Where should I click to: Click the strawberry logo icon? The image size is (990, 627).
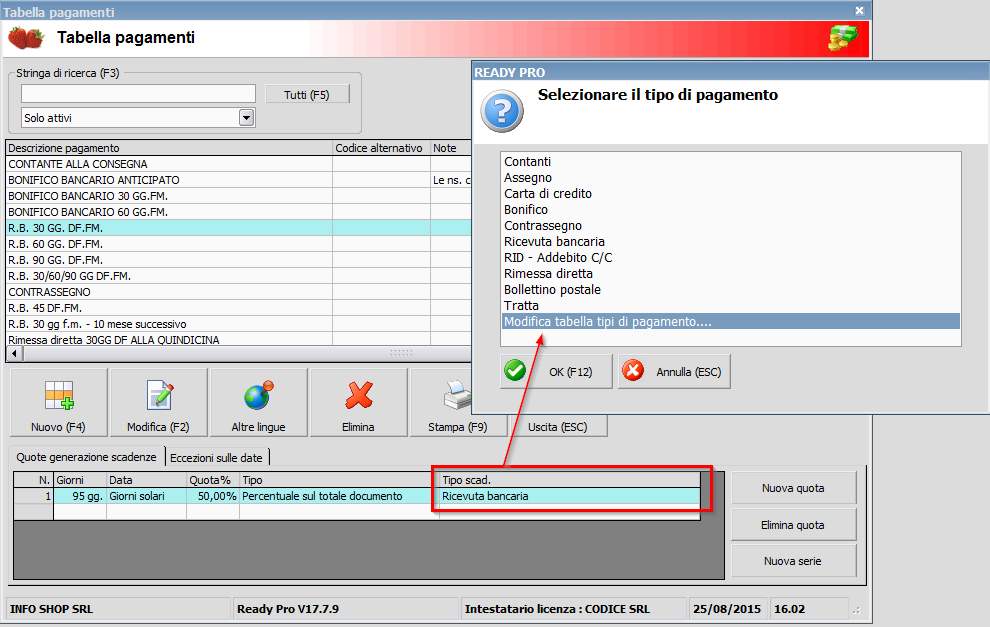click(x=26, y=38)
